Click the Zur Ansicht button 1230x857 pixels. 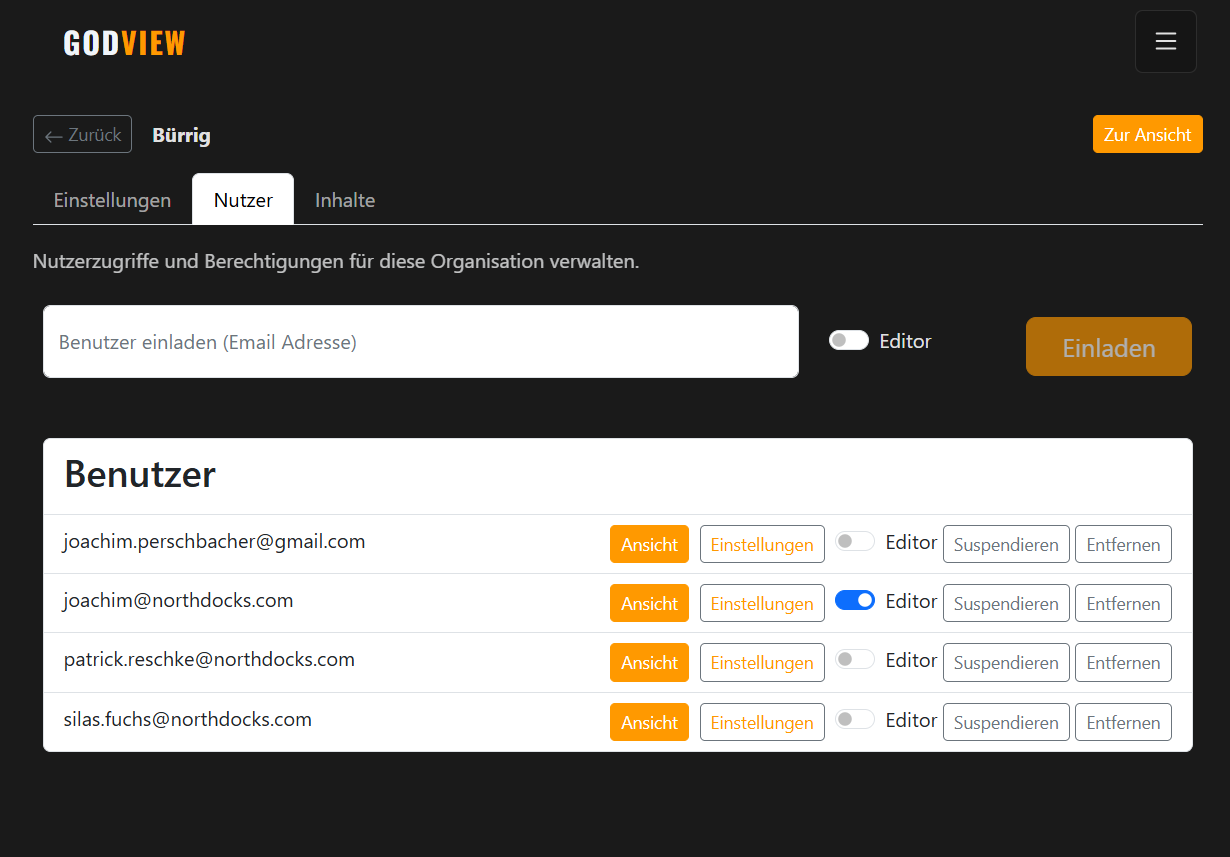1147,133
